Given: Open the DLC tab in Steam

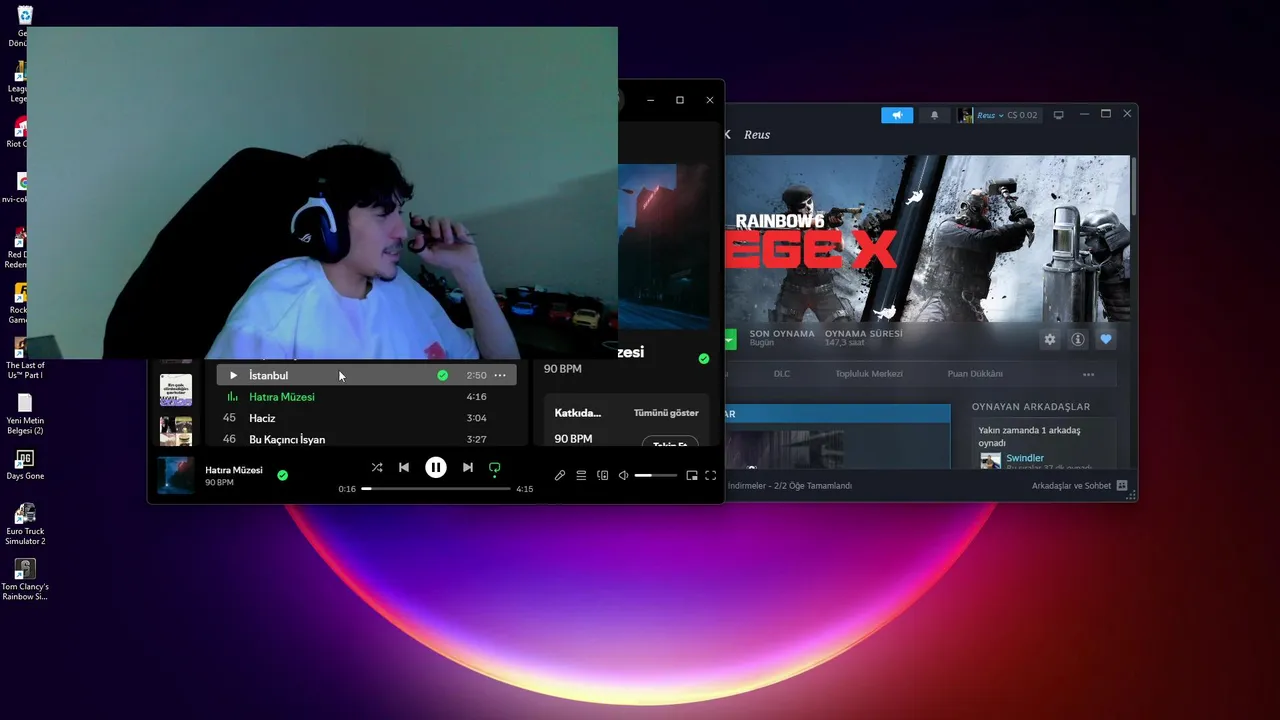Looking at the screenshot, I should (x=782, y=374).
